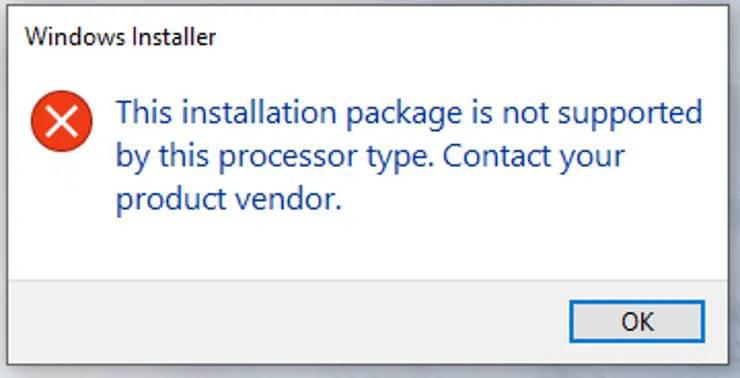Image resolution: width=740 pixels, height=378 pixels.
Task: Click the red error X icon
Action: 62,121
